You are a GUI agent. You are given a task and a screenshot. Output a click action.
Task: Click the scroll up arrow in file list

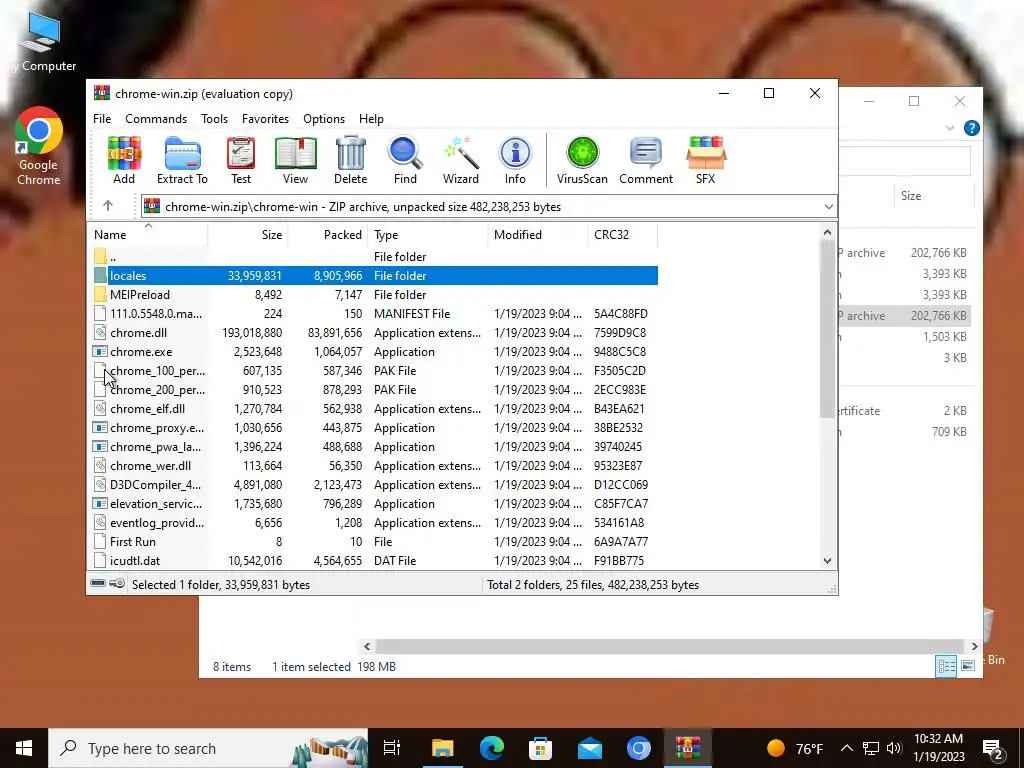(827, 232)
